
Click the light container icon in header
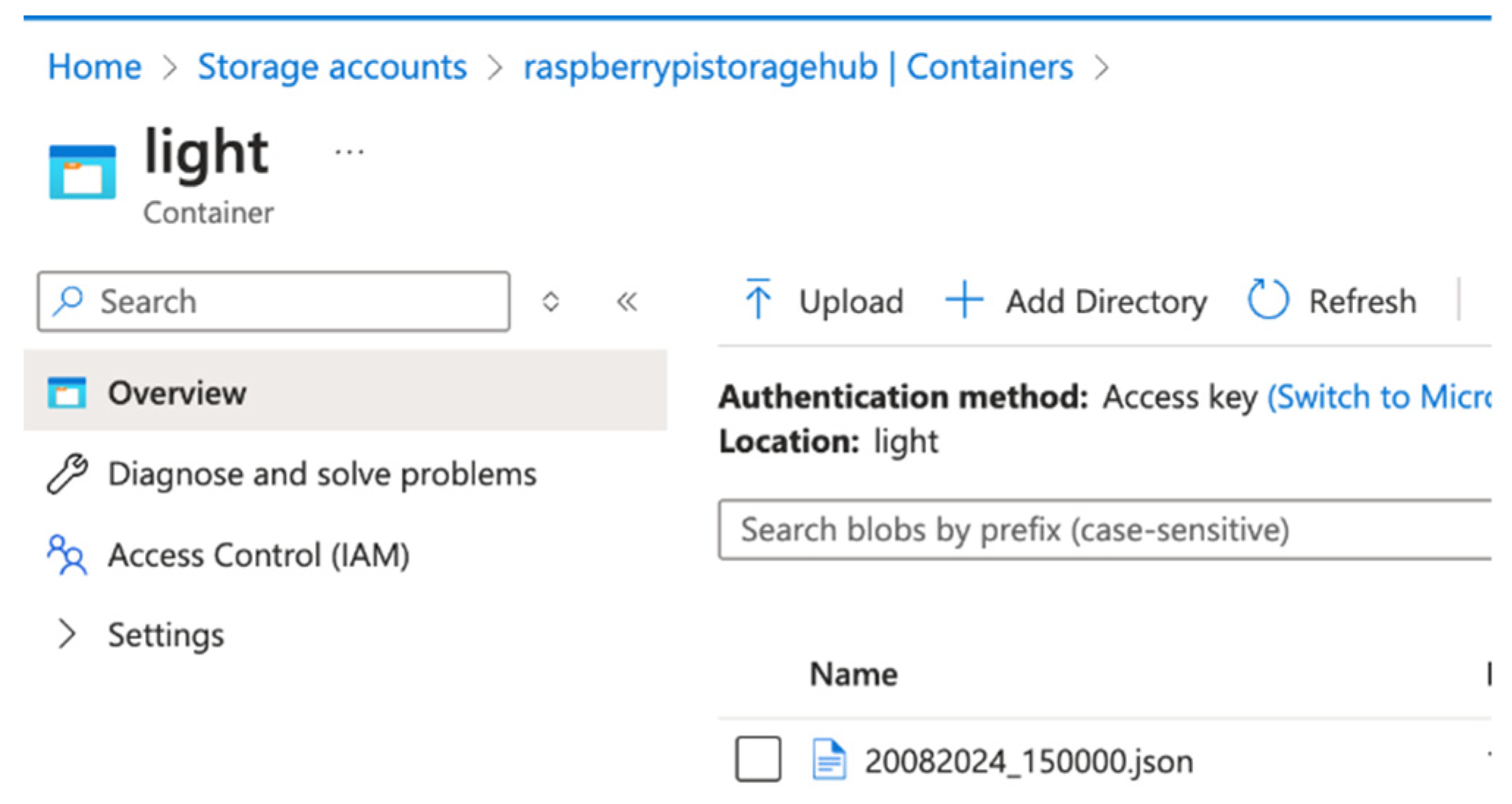point(82,172)
